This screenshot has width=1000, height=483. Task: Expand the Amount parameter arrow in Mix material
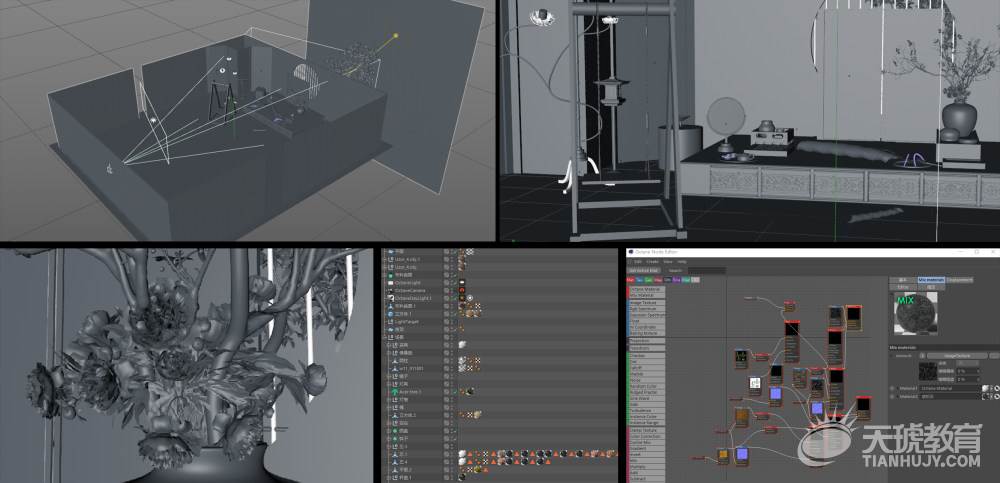click(x=891, y=356)
